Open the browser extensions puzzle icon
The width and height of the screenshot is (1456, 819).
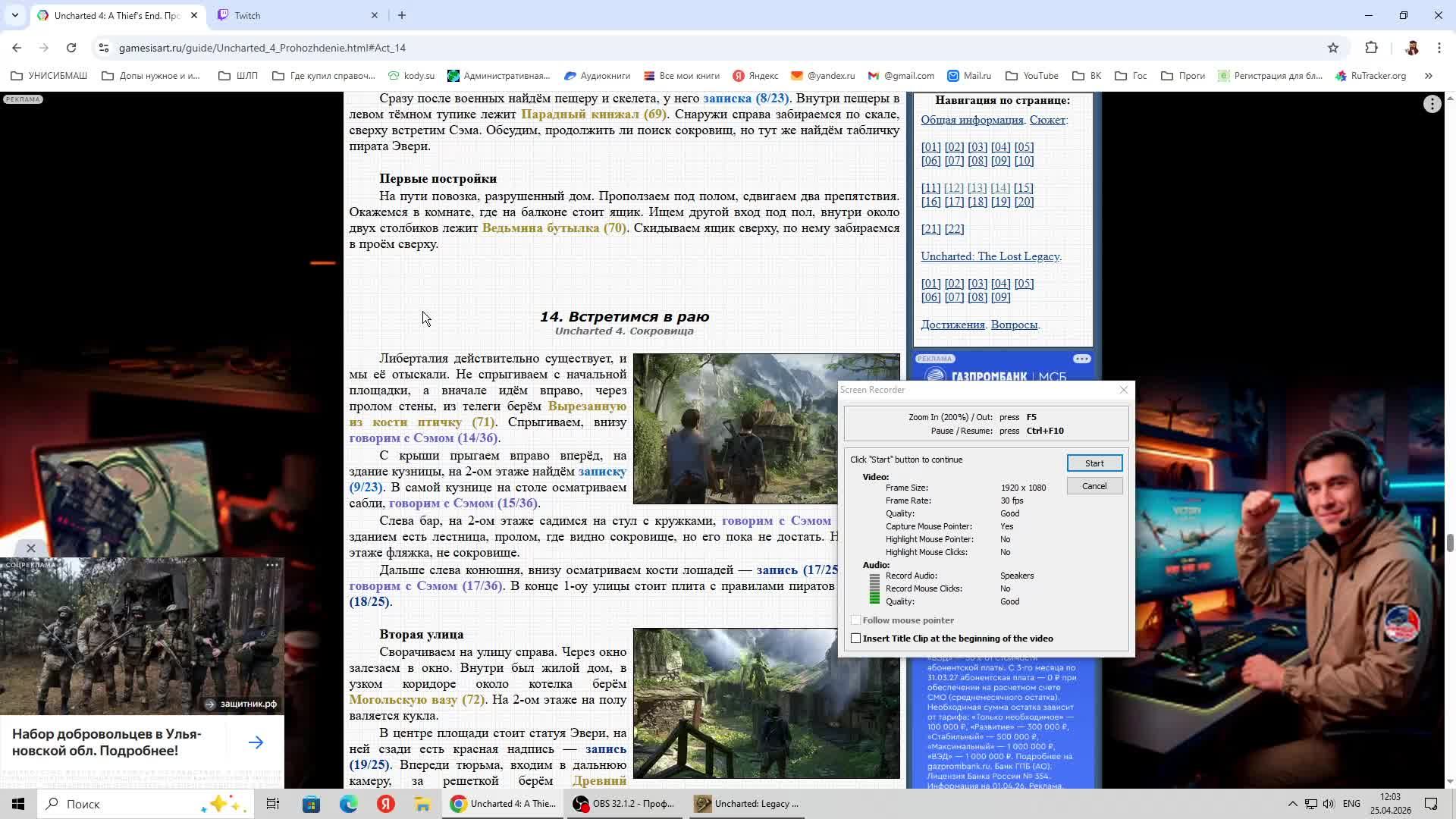pos(1372,48)
